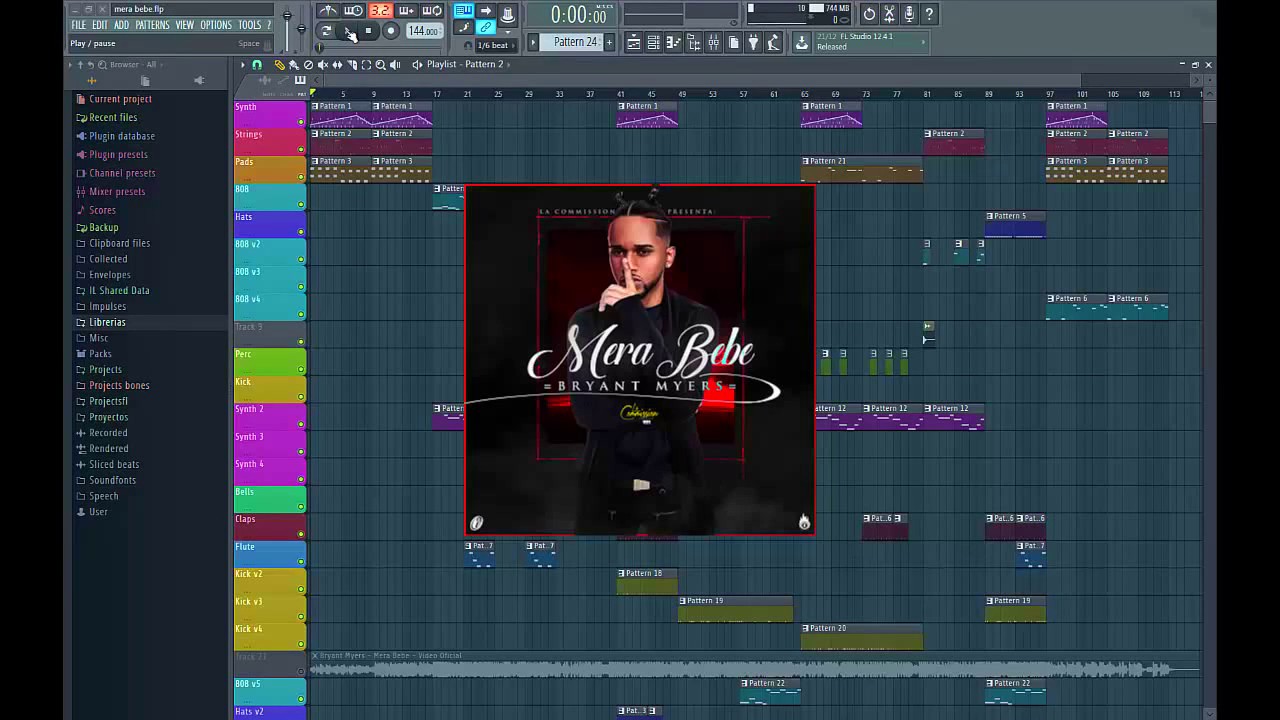Open the plugin picker plug icon
This screenshot has width=1280, height=720.
coord(753,42)
